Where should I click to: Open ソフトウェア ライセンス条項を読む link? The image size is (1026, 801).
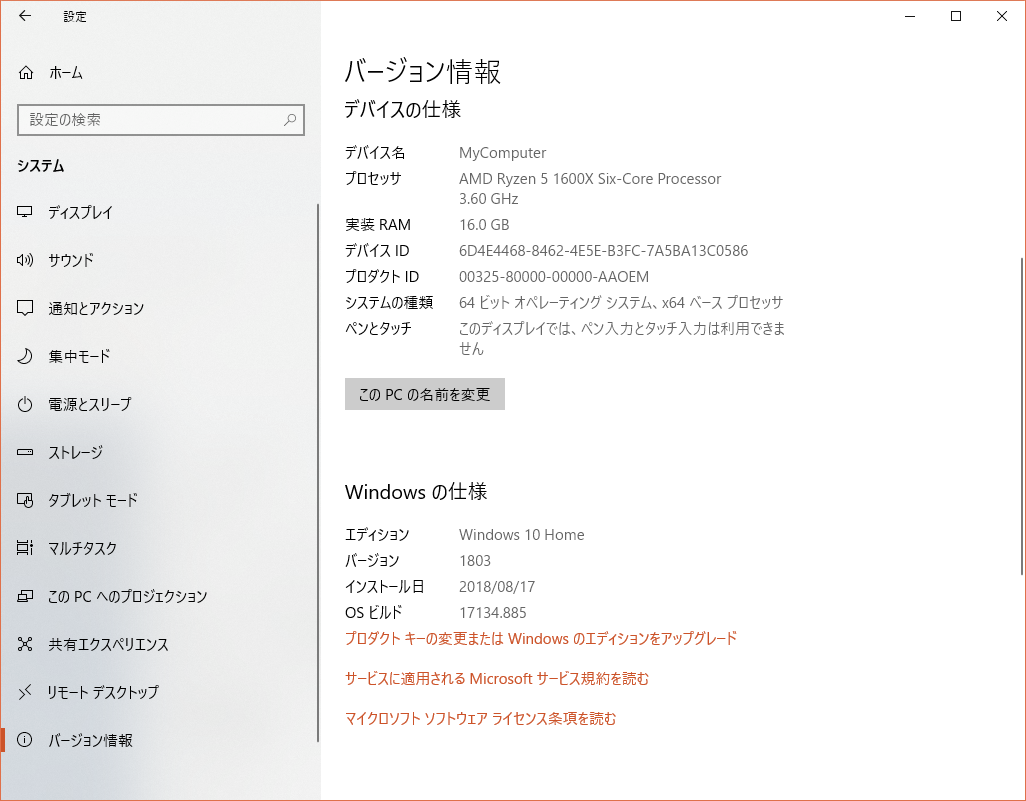click(480, 719)
